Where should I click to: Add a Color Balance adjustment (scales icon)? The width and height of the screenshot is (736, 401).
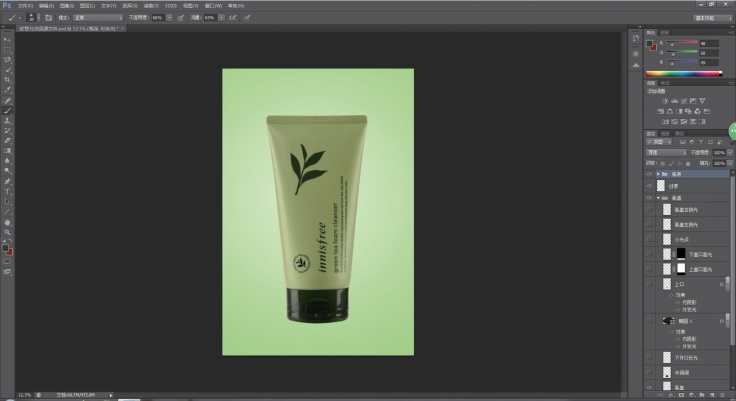click(670, 111)
